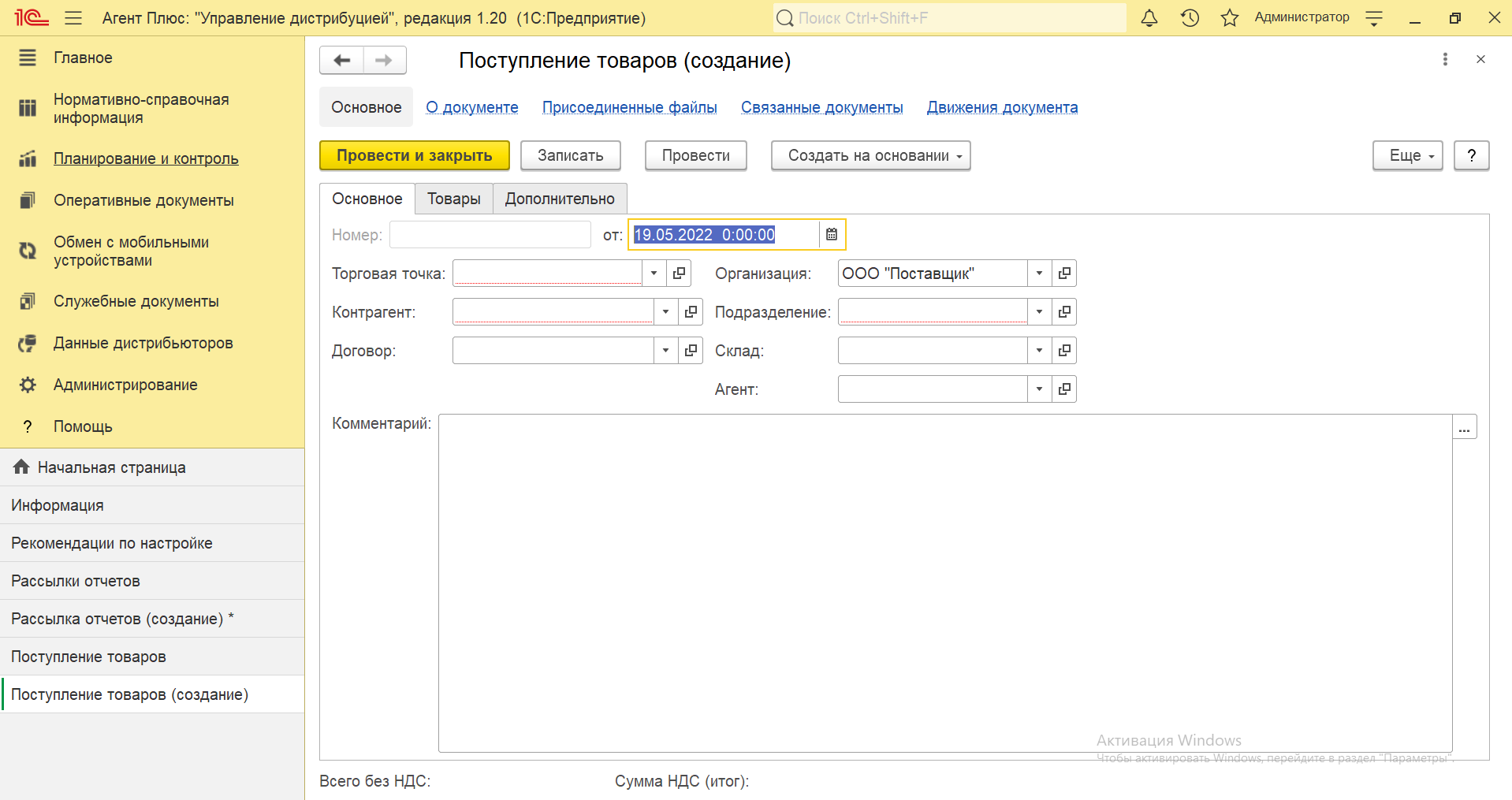This screenshot has width=1512, height=800.
Task: Click the Номер input field
Action: pos(490,234)
